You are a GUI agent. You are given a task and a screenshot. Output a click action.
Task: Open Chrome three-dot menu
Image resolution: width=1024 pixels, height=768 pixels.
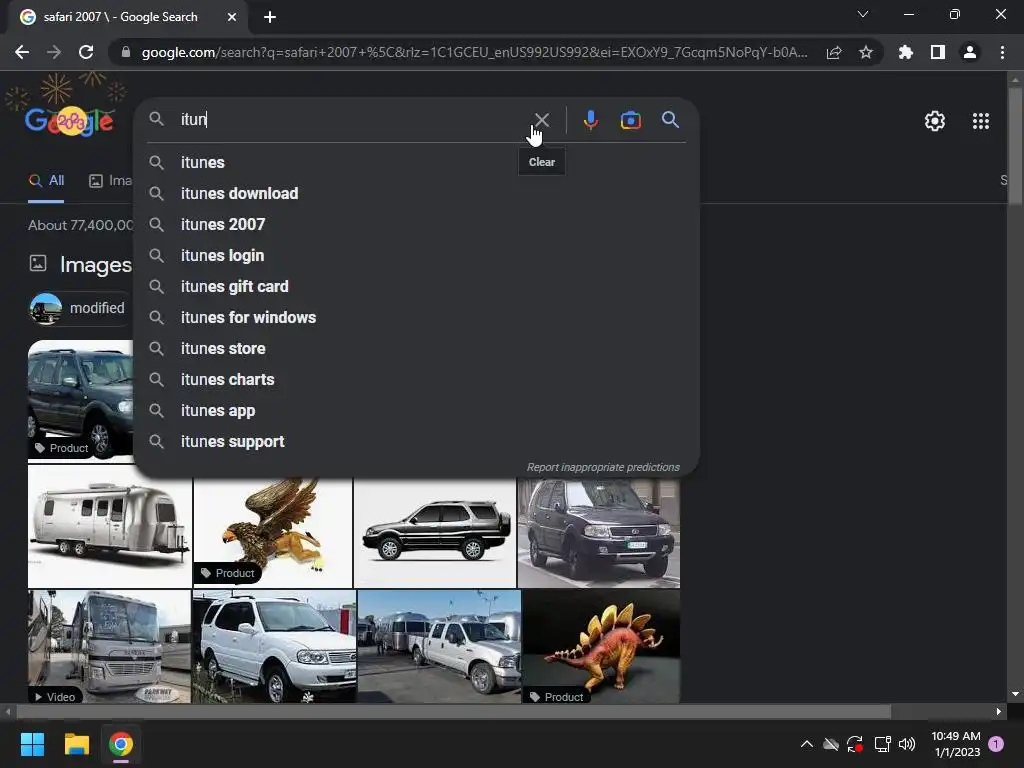pyautogui.click(x=1002, y=52)
